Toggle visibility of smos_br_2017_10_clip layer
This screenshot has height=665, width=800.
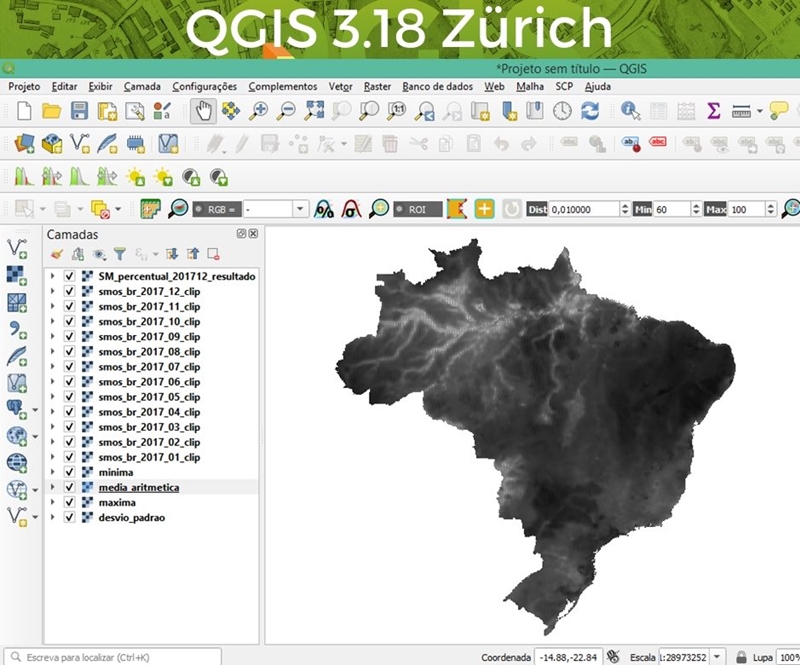[69, 322]
